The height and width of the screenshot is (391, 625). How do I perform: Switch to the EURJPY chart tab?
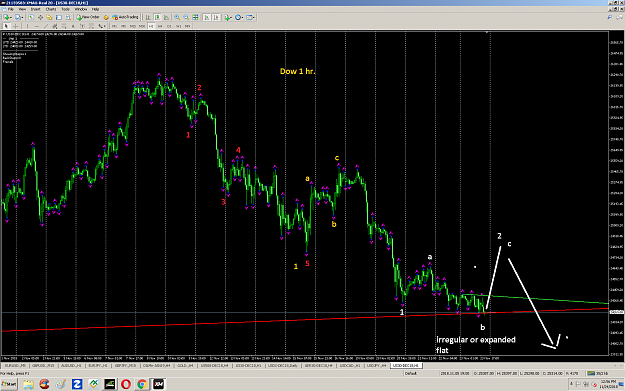coord(98,365)
